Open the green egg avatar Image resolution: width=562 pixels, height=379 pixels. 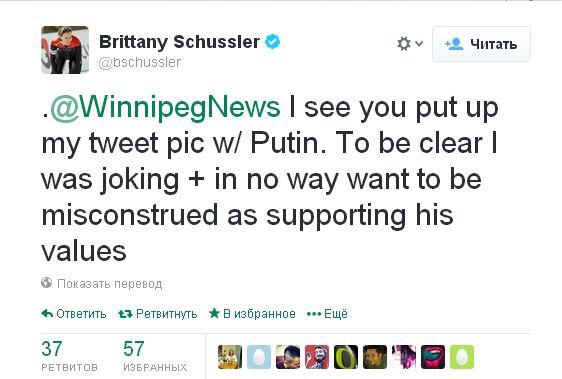pyautogui.click(x=462, y=357)
